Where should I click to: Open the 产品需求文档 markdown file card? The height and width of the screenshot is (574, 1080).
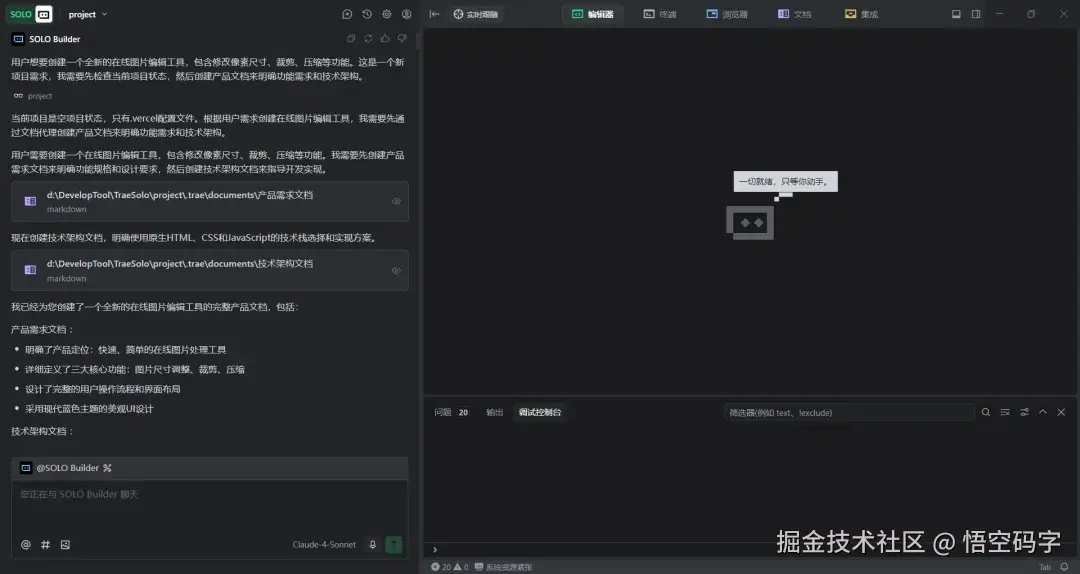coord(209,201)
